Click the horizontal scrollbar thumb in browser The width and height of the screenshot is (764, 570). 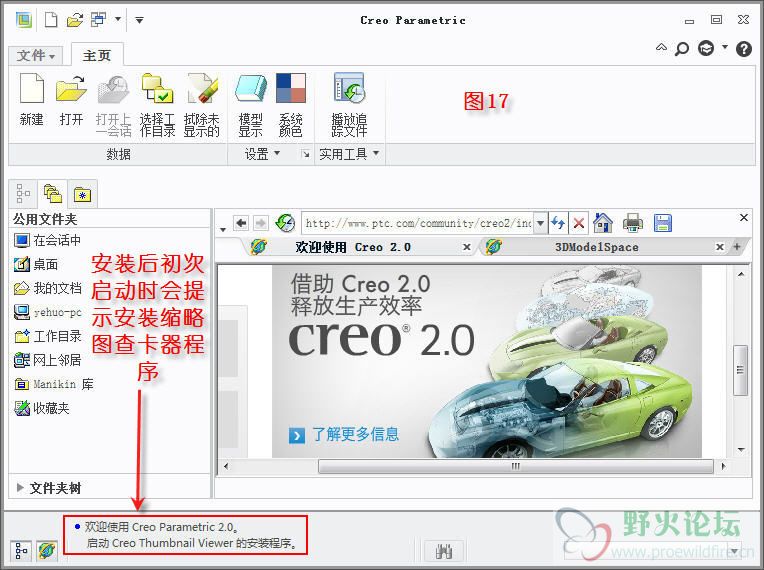pyautogui.click(x=516, y=466)
